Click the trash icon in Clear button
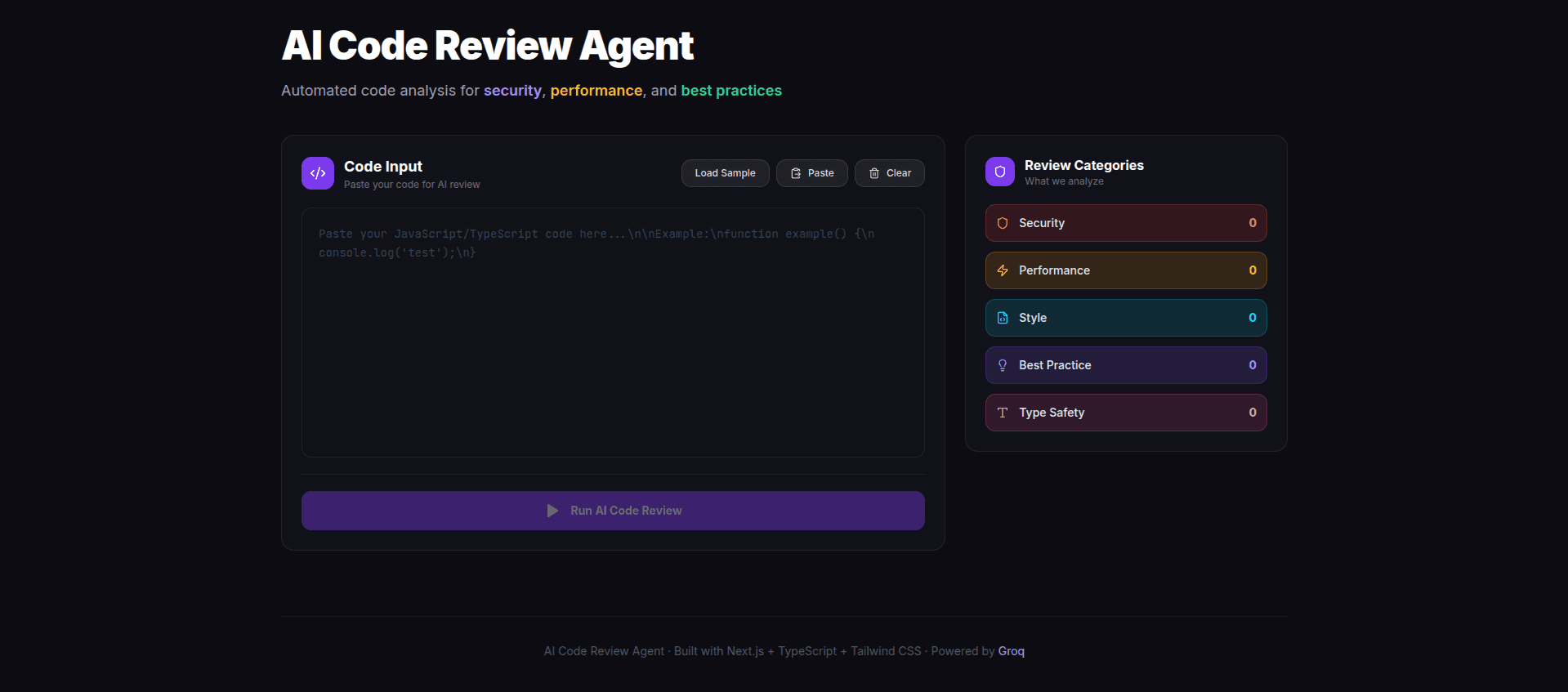This screenshot has height=692, width=1568. [874, 173]
